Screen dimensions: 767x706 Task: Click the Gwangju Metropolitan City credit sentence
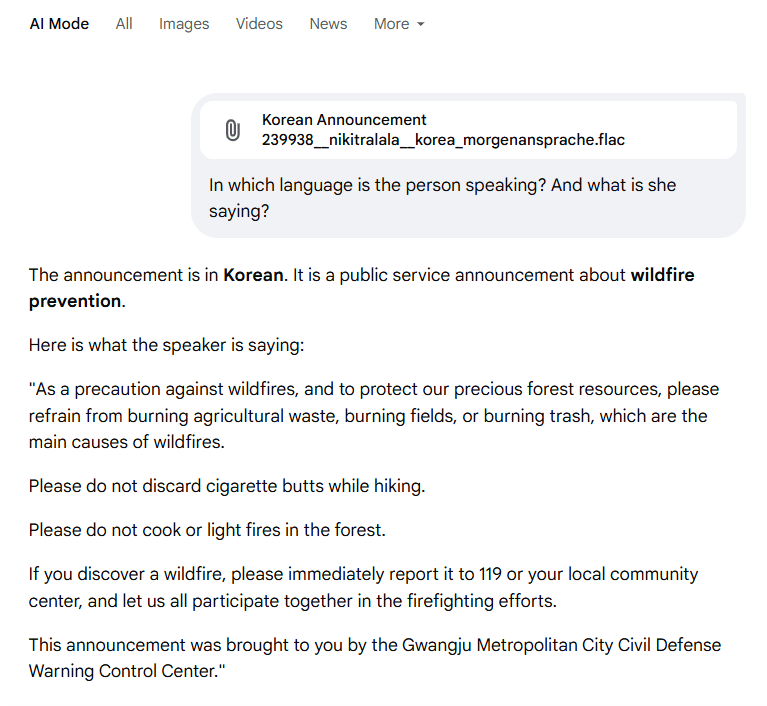click(x=375, y=658)
